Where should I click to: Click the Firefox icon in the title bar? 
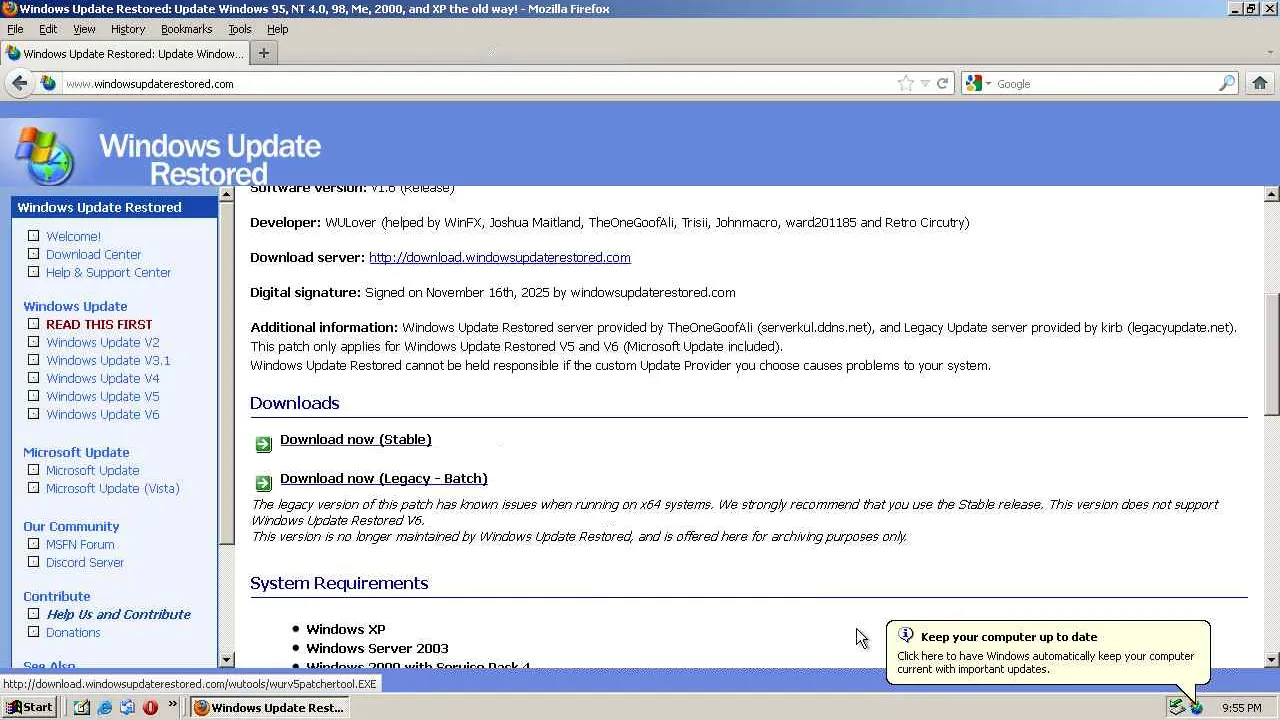[x=9, y=9]
